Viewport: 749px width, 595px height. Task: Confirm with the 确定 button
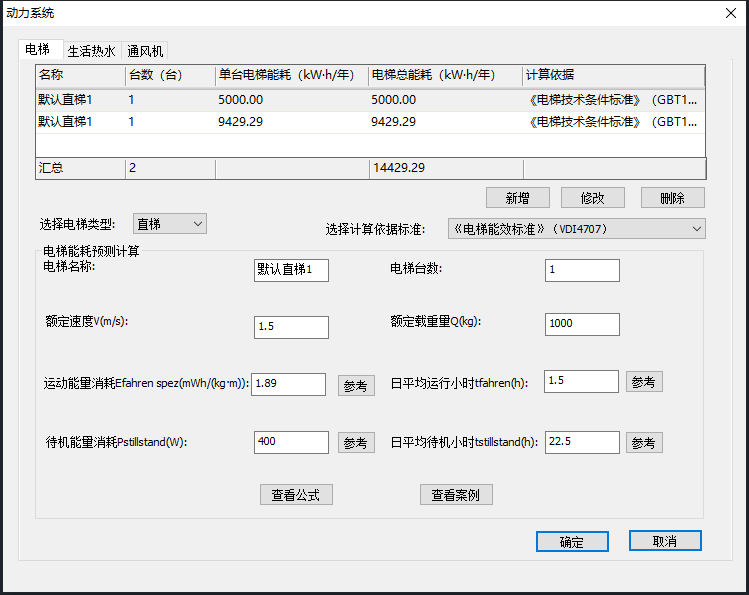click(x=572, y=542)
